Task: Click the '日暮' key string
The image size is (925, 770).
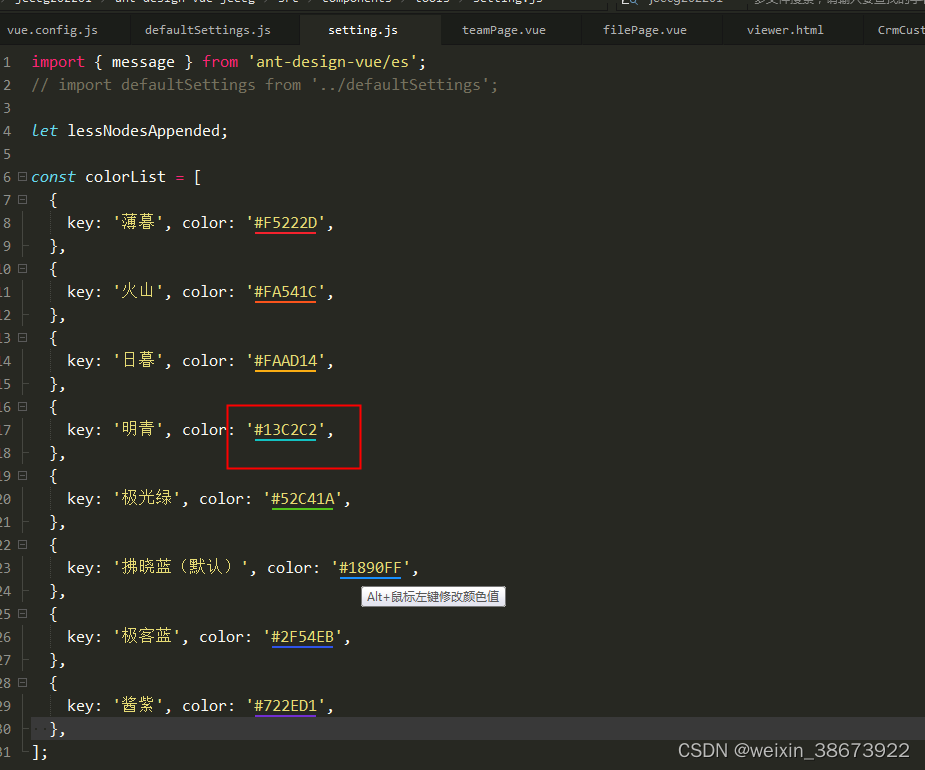Action: 138,361
